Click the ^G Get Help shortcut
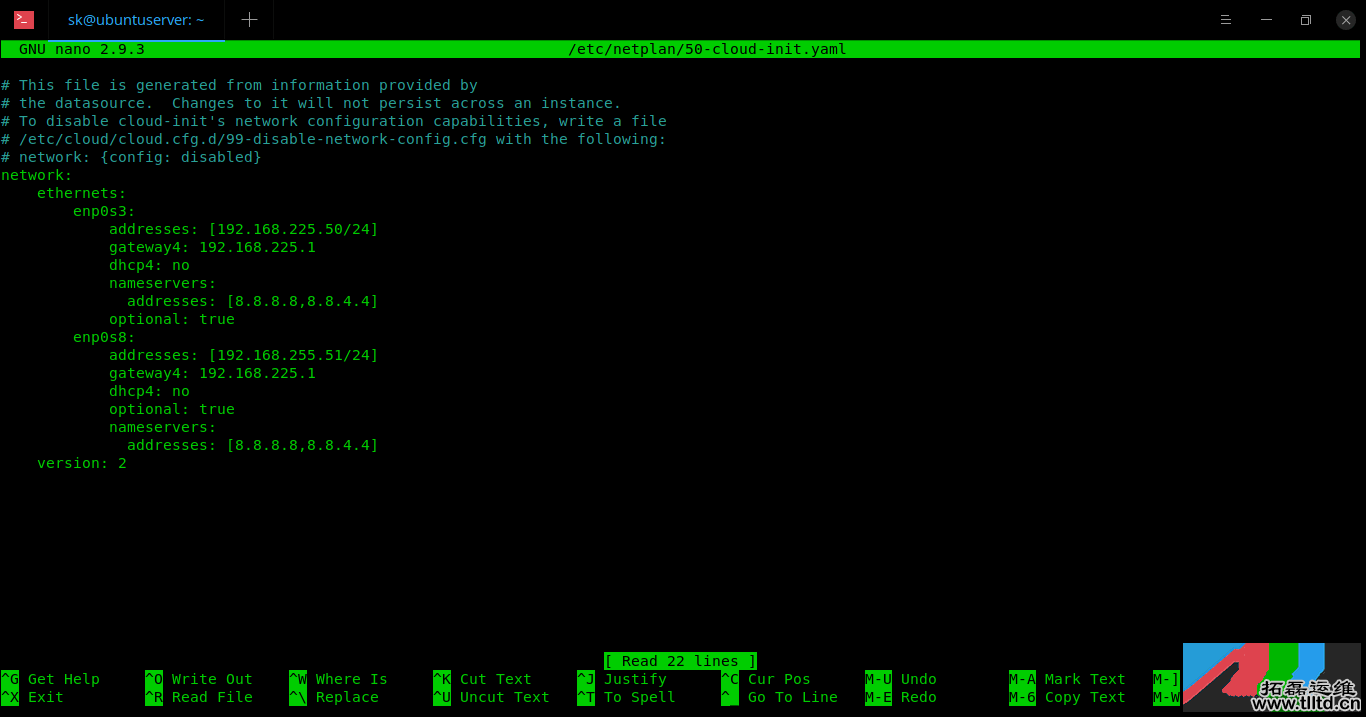1366x717 pixels. point(52,679)
